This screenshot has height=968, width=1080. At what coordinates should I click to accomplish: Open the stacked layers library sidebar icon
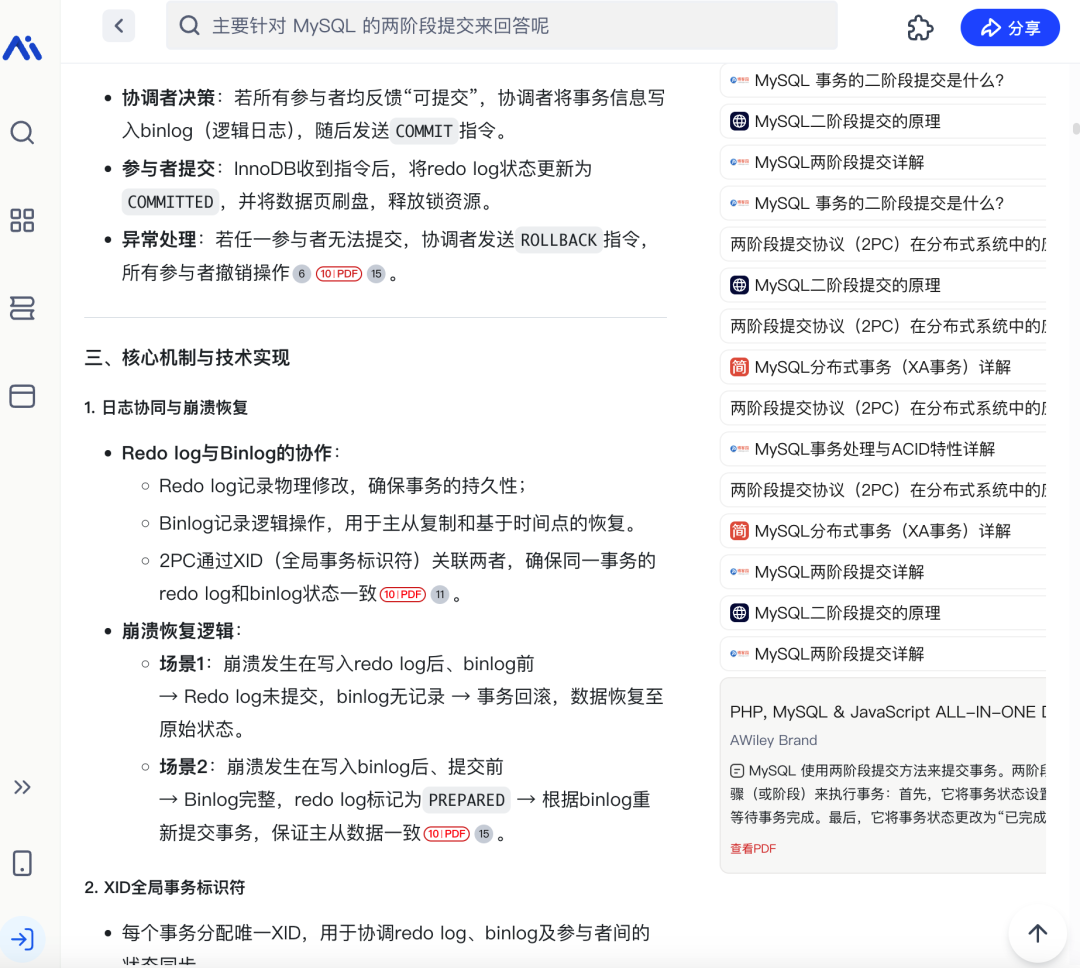22,308
